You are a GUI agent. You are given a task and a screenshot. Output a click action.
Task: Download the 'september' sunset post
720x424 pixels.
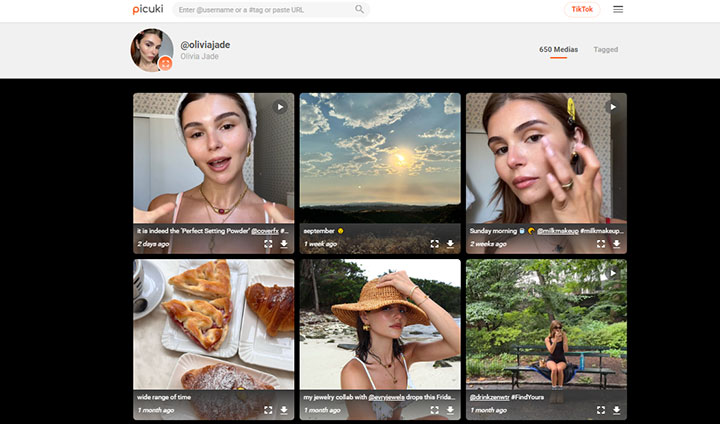click(450, 244)
